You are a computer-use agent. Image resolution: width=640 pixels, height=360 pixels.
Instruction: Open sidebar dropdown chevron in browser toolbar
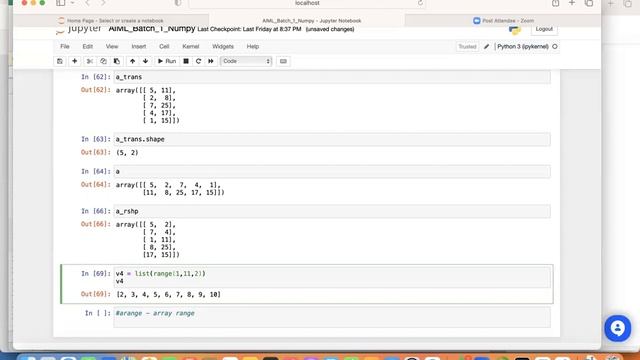pos(72,3)
